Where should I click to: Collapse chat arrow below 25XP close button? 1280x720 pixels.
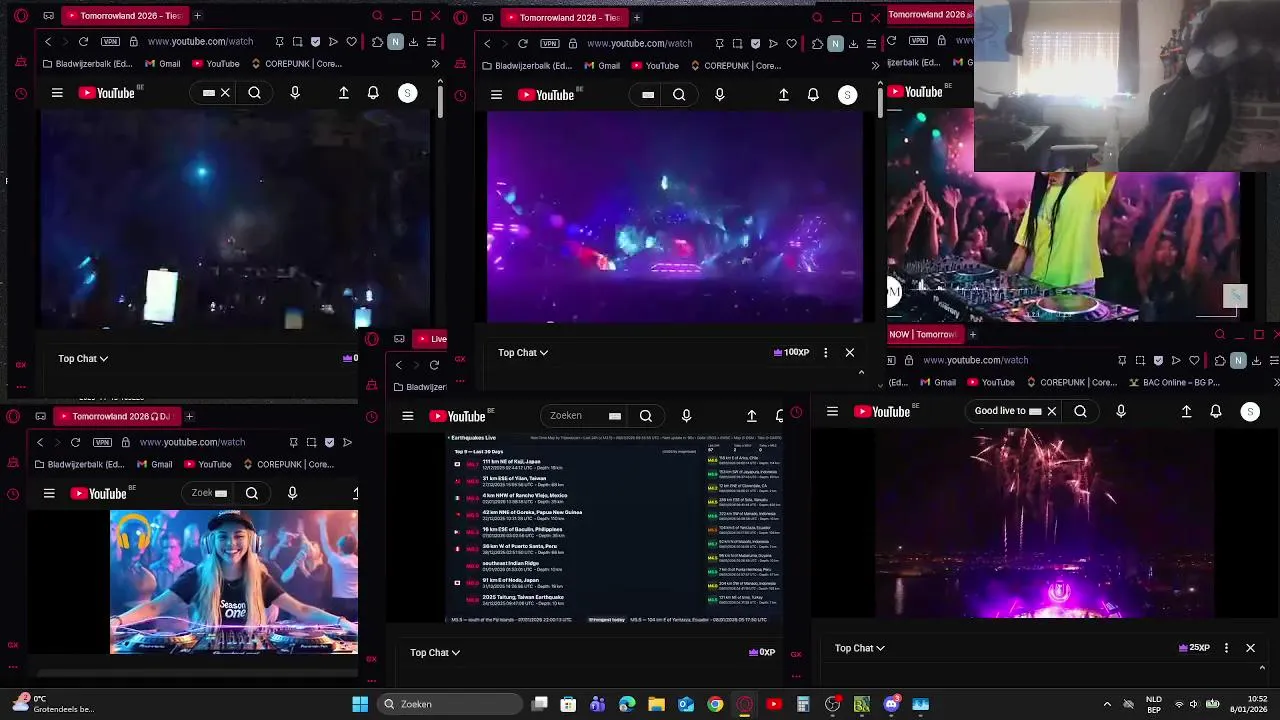(x=1262, y=667)
